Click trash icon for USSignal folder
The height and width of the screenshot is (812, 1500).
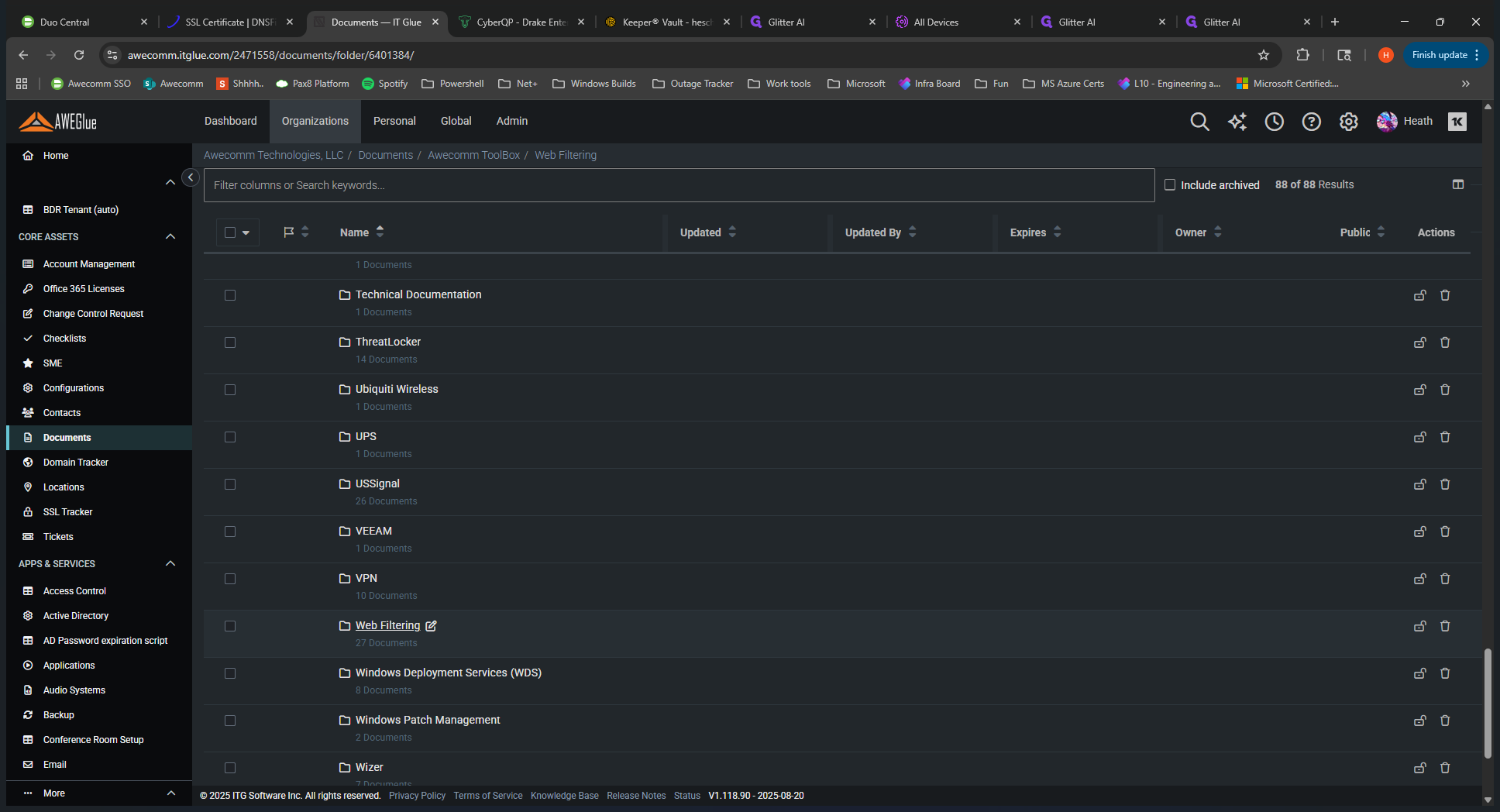[1445, 484]
